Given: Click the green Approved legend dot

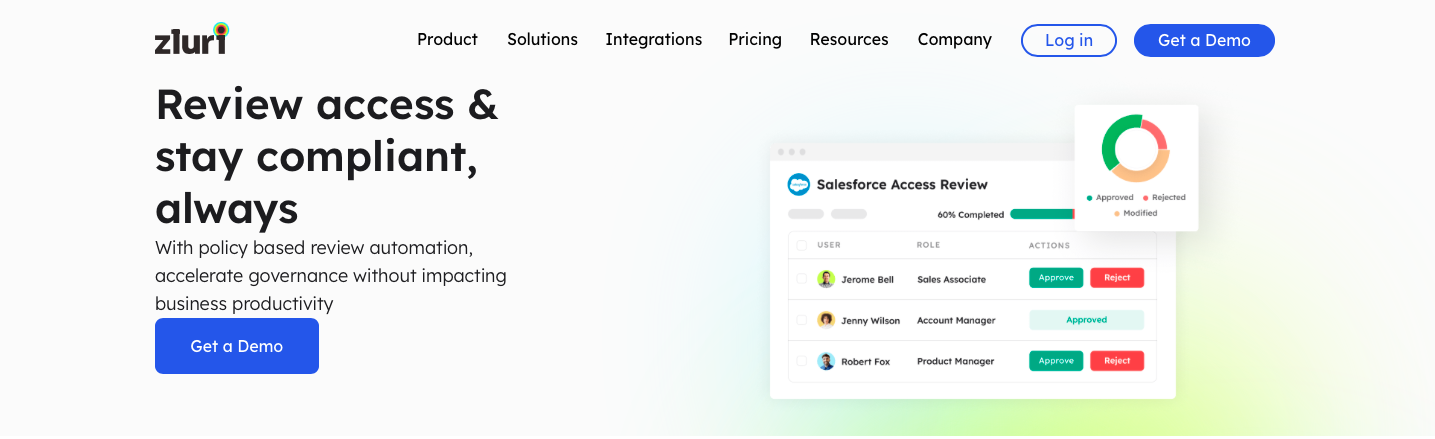Looking at the screenshot, I should click(x=1089, y=198).
